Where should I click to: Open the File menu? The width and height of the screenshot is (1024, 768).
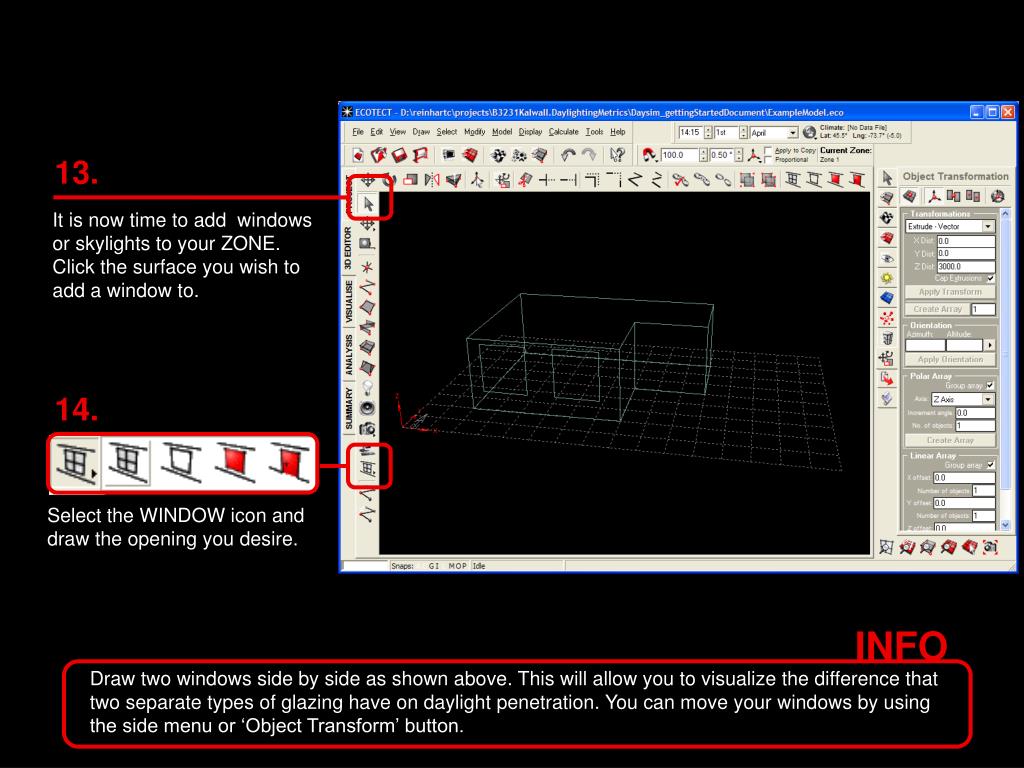tap(358, 132)
